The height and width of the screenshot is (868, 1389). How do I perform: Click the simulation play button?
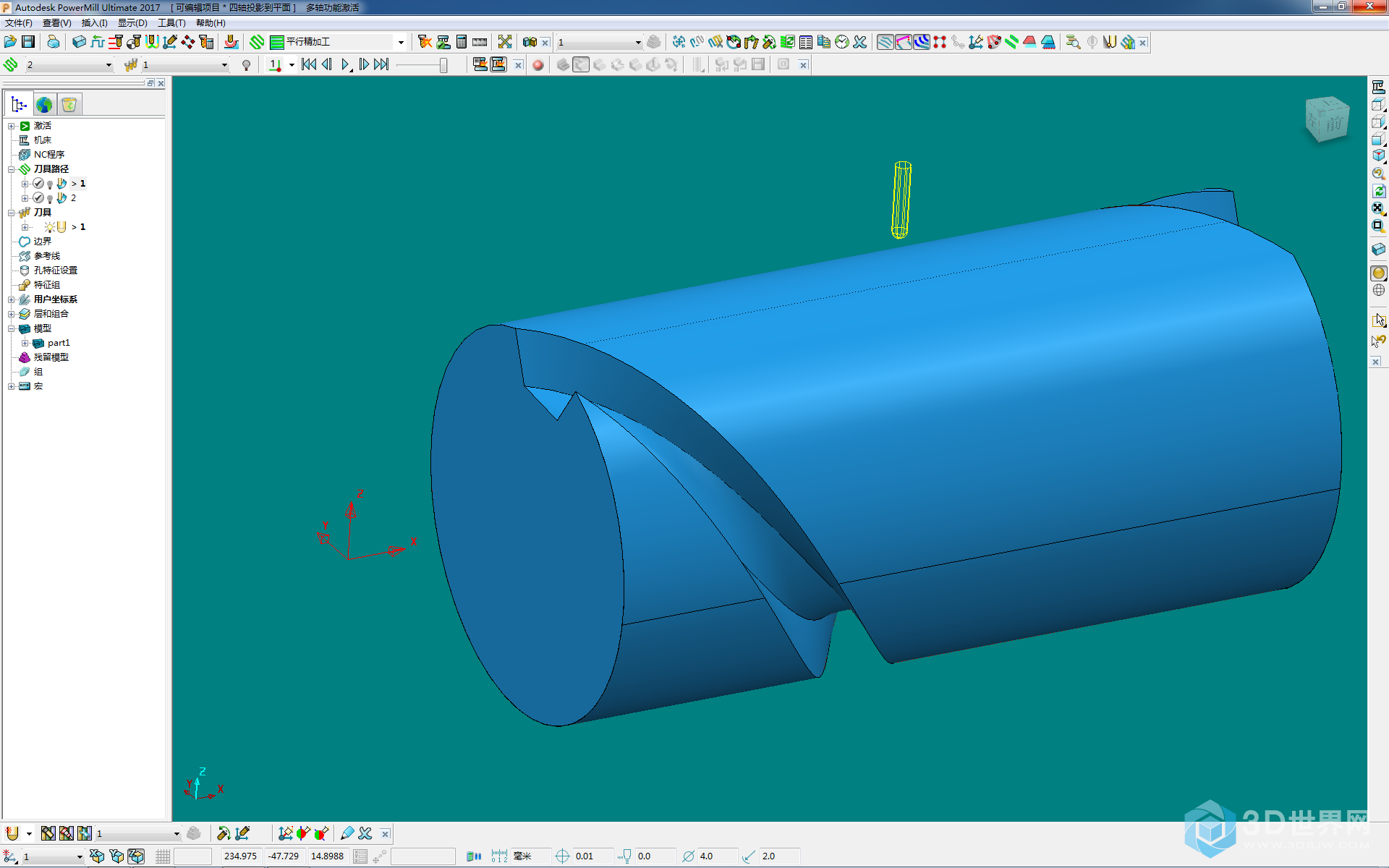click(345, 65)
